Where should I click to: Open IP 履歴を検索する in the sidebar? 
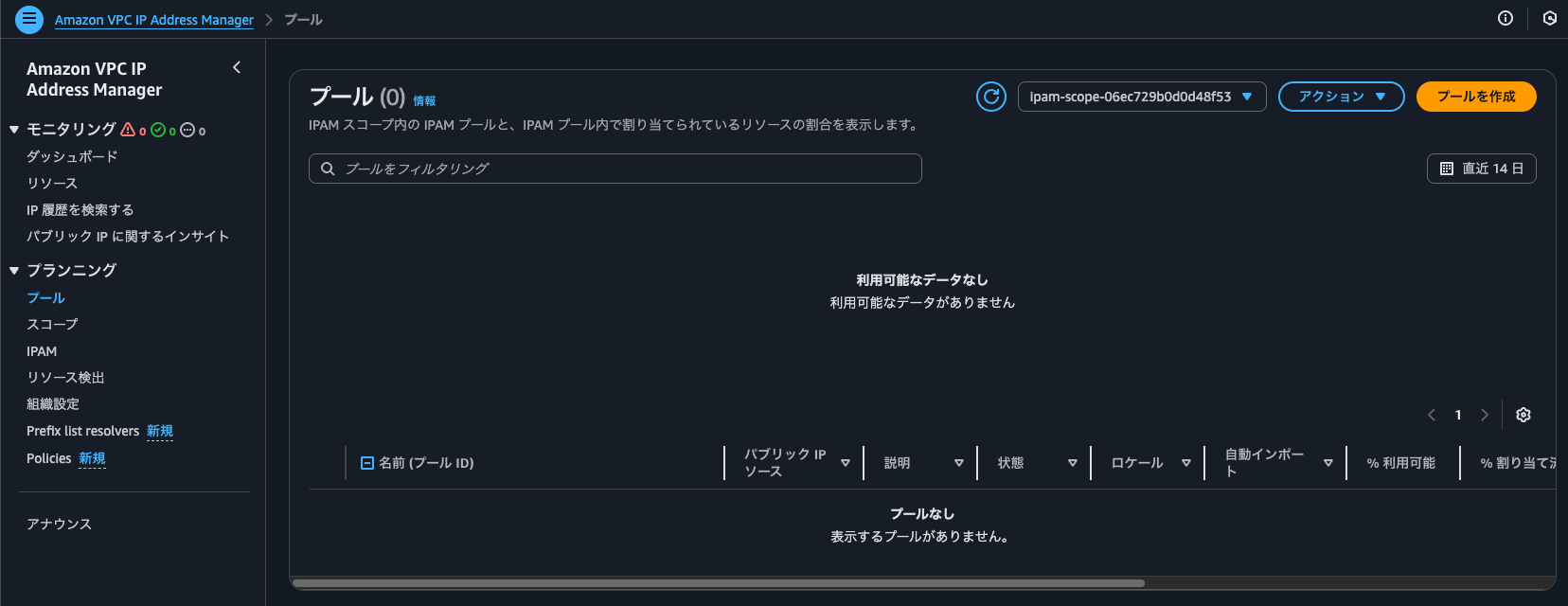[80, 209]
